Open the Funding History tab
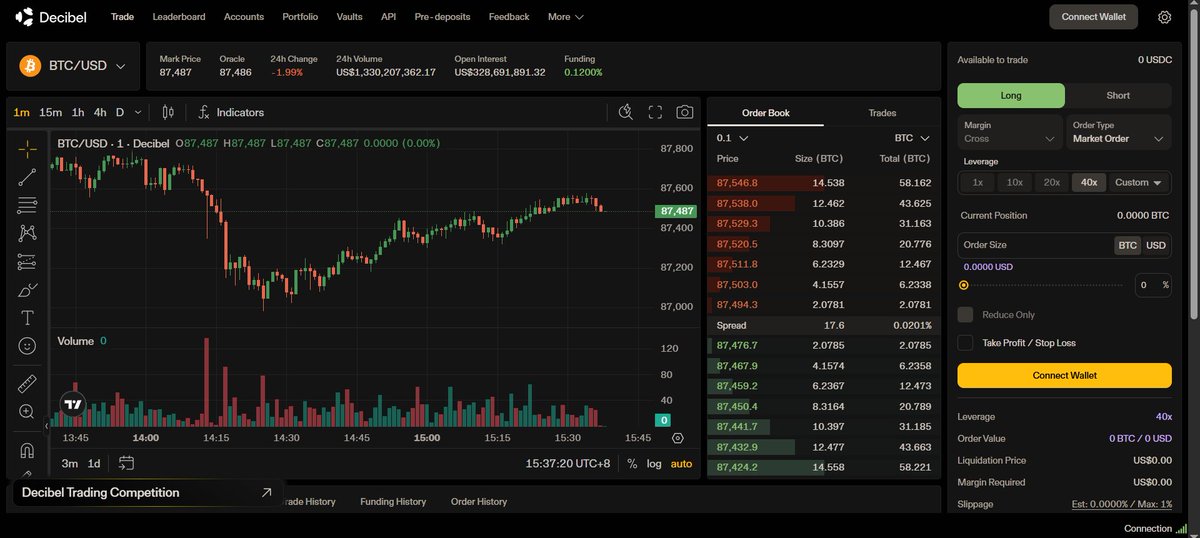Image resolution: width=1200 pixels, height=538 pixels. (393, 501)
